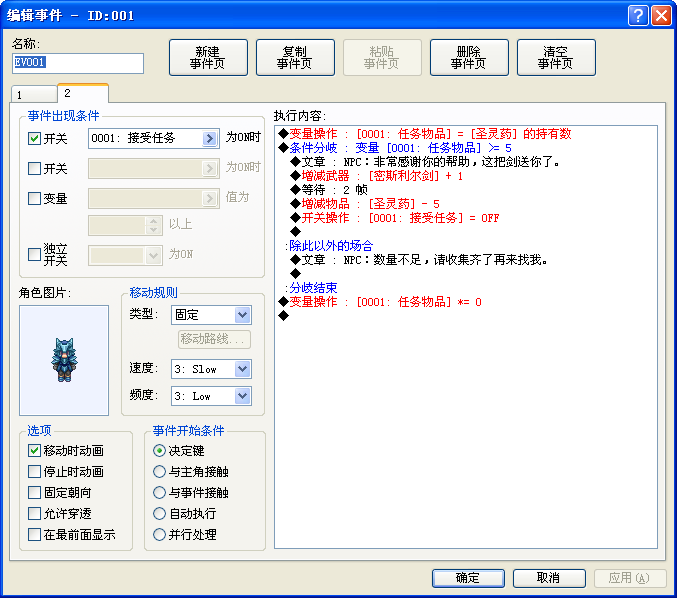Click the 清空事件页 button
Image resolution: width=677 pixels, height=598 pixels.
coord(556,57)
